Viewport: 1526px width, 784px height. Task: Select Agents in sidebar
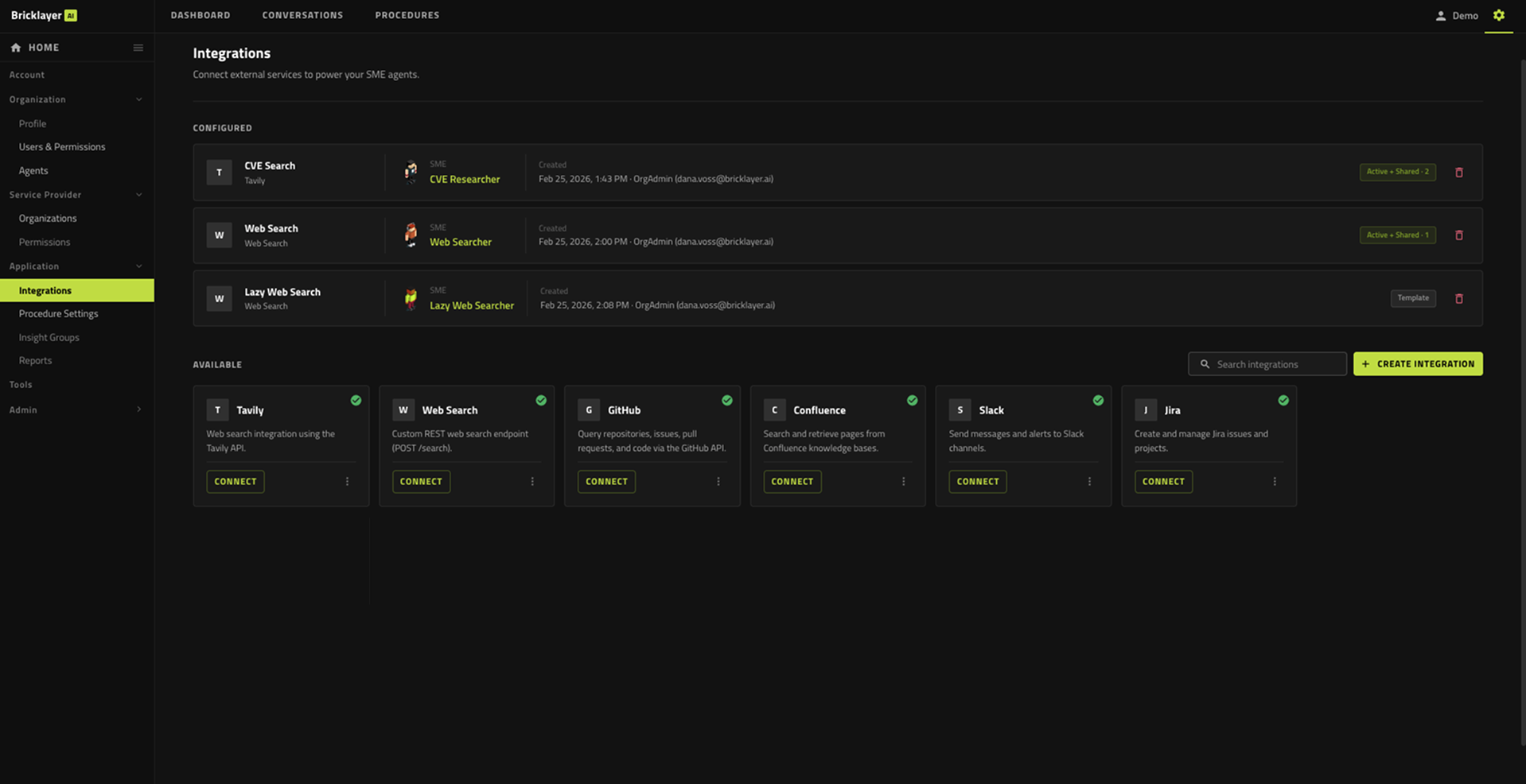[x=33, y=171]
